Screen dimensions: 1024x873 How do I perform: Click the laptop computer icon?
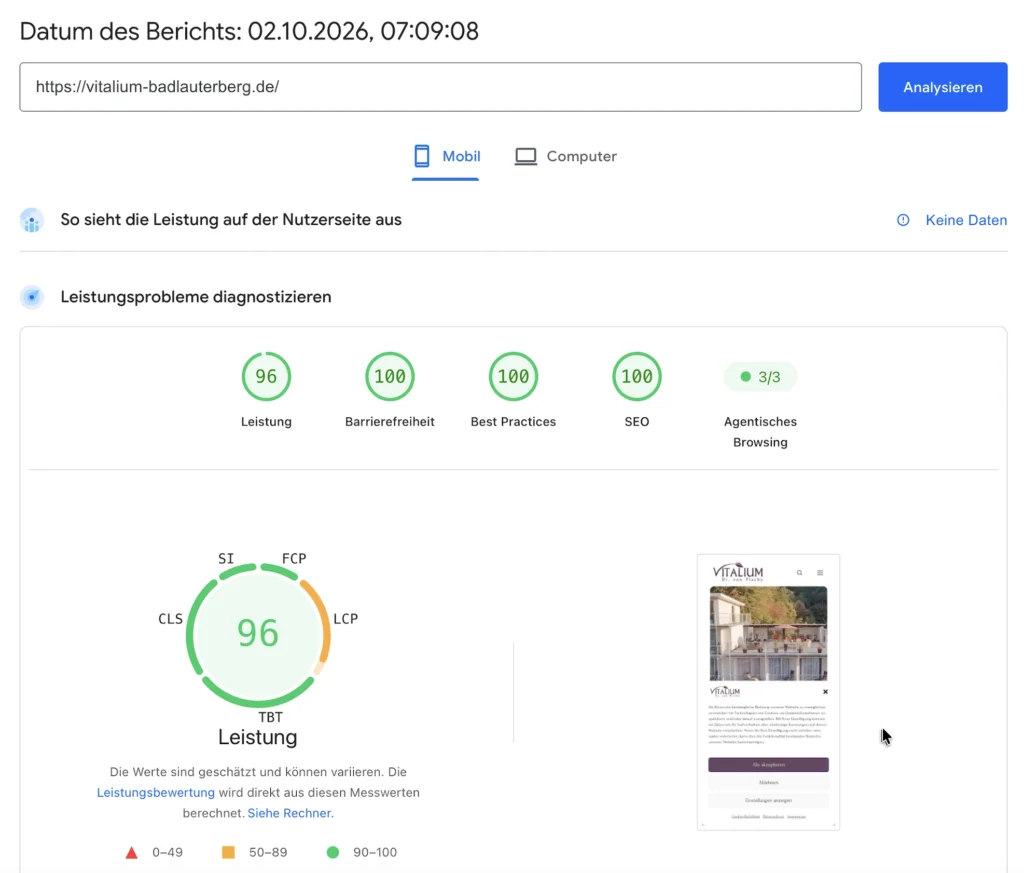526,157
